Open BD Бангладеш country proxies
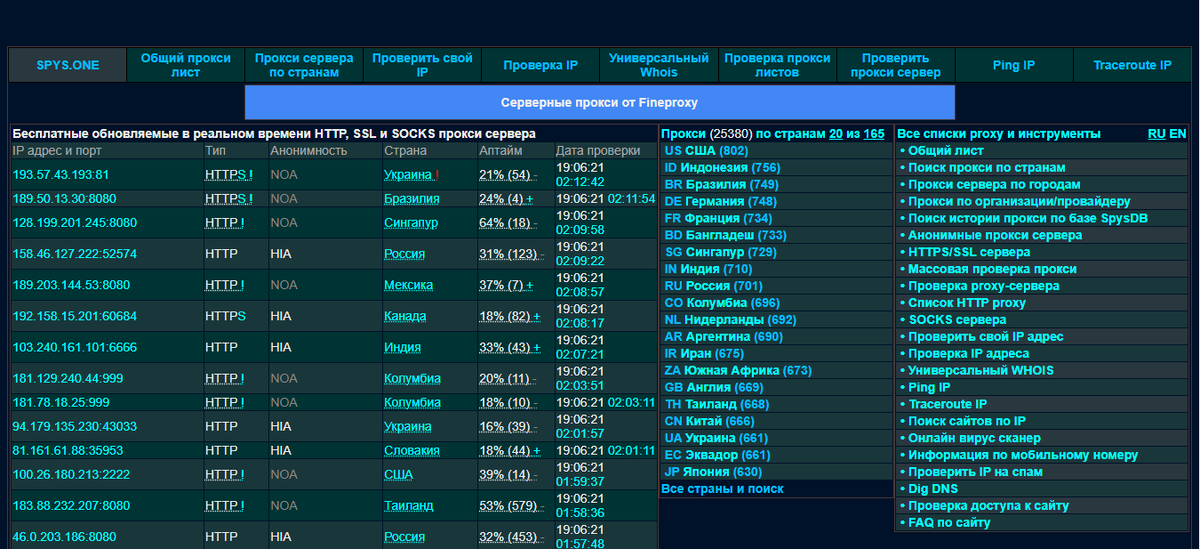Screen dimensions: 1200x549 725,235
